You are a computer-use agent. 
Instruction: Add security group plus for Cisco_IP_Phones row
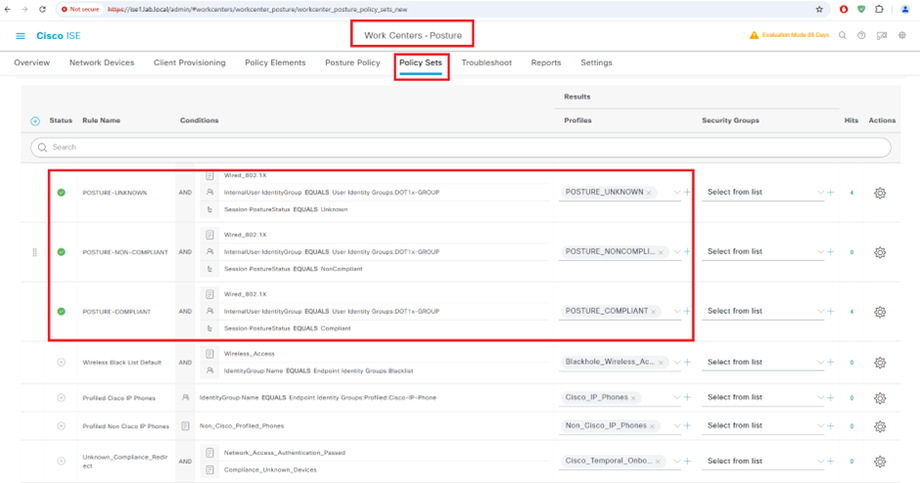830,397
